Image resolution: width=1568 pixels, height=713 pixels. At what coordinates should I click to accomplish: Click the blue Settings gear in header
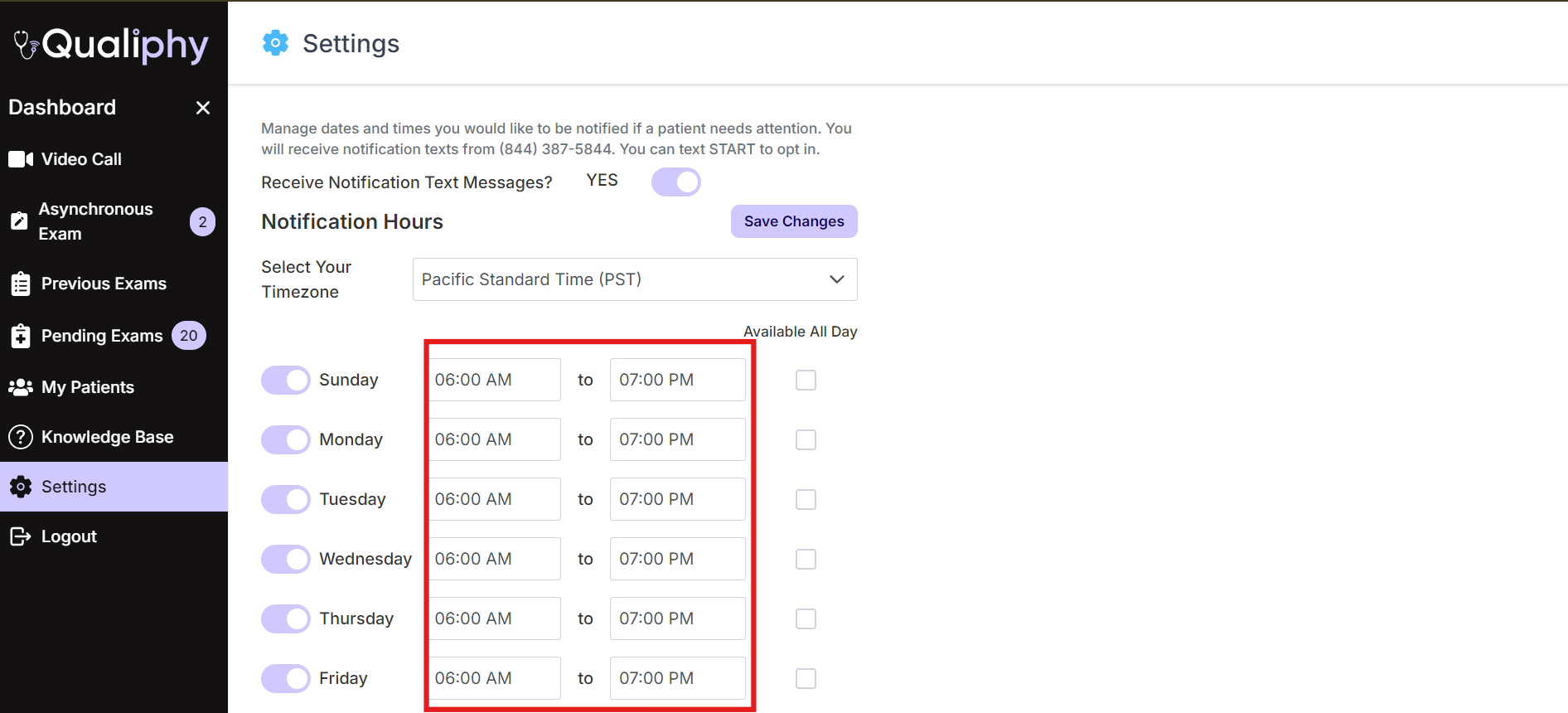[275, 43]
